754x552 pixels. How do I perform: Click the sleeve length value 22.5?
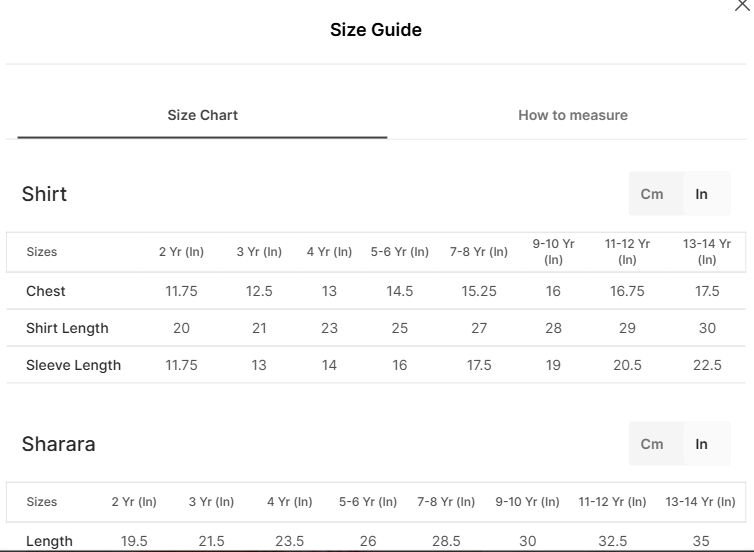point(707,365)
